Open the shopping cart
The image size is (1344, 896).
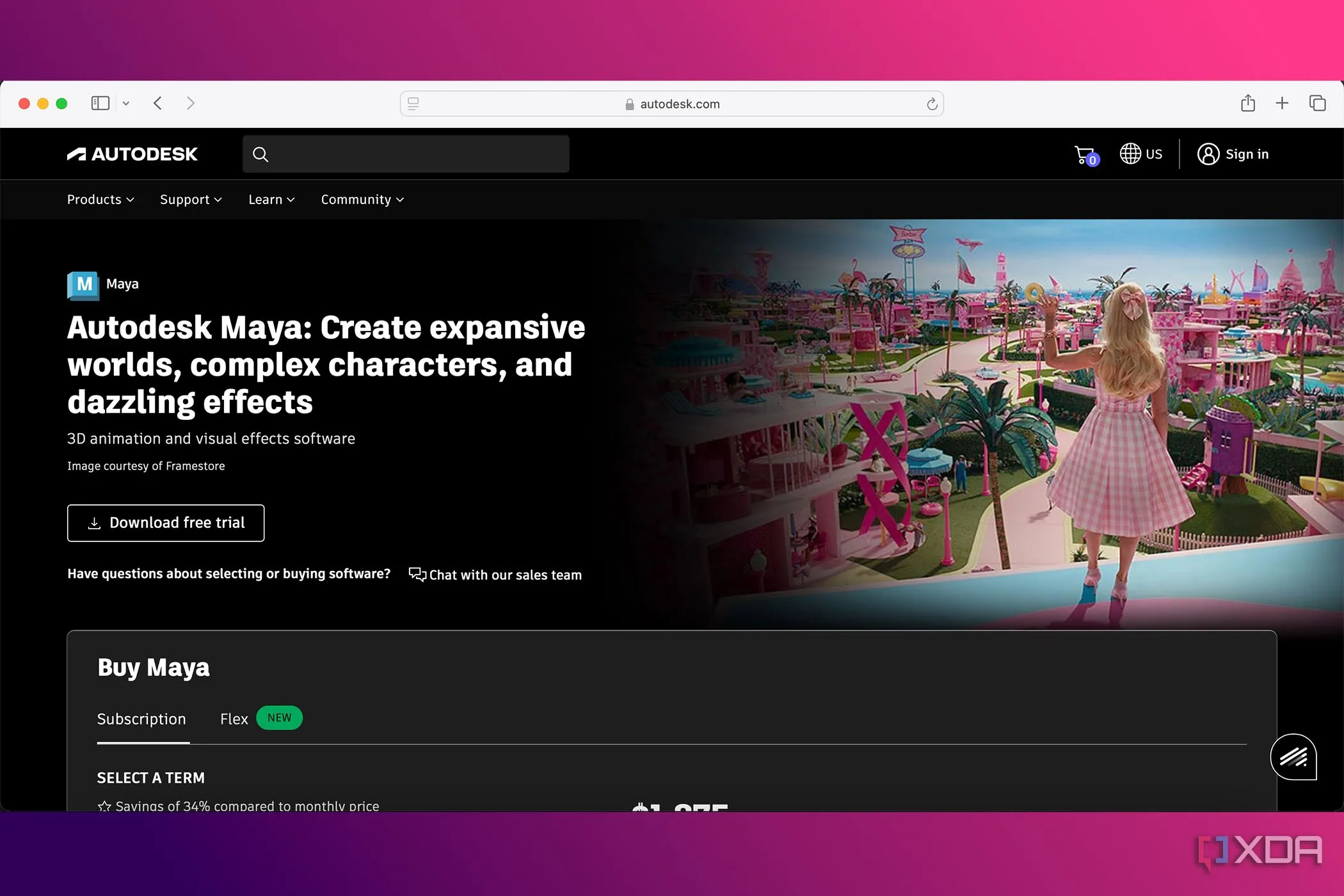pyautogui.click(x=1086, y=155)
